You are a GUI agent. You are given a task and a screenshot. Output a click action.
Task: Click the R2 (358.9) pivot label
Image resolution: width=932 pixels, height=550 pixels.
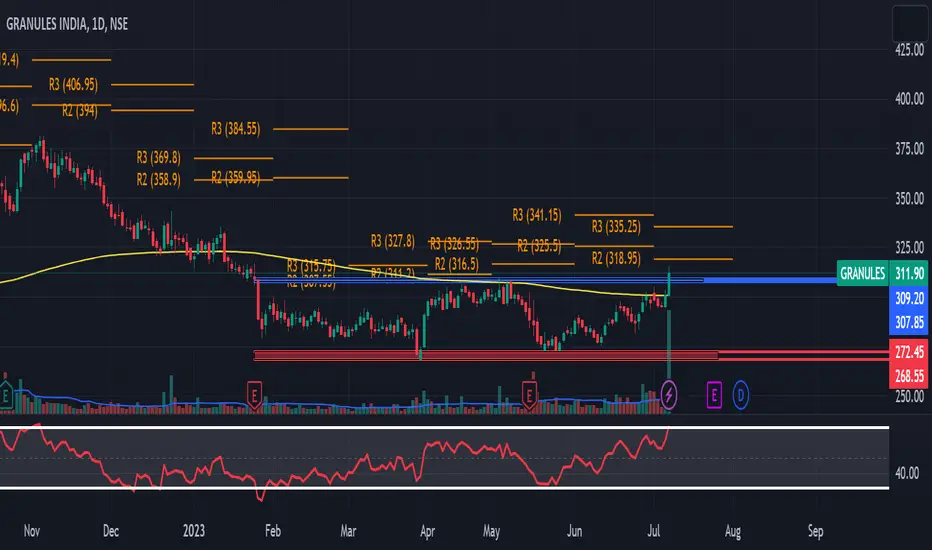(158, 180)
